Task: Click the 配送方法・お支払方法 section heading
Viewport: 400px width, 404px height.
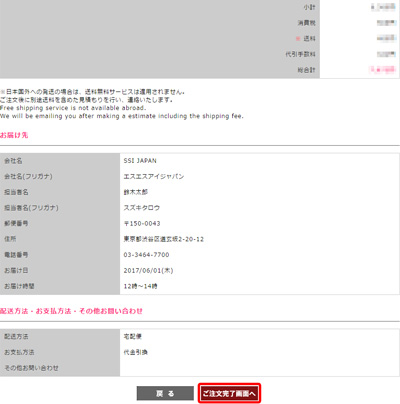Action: (x=71, y=311)
